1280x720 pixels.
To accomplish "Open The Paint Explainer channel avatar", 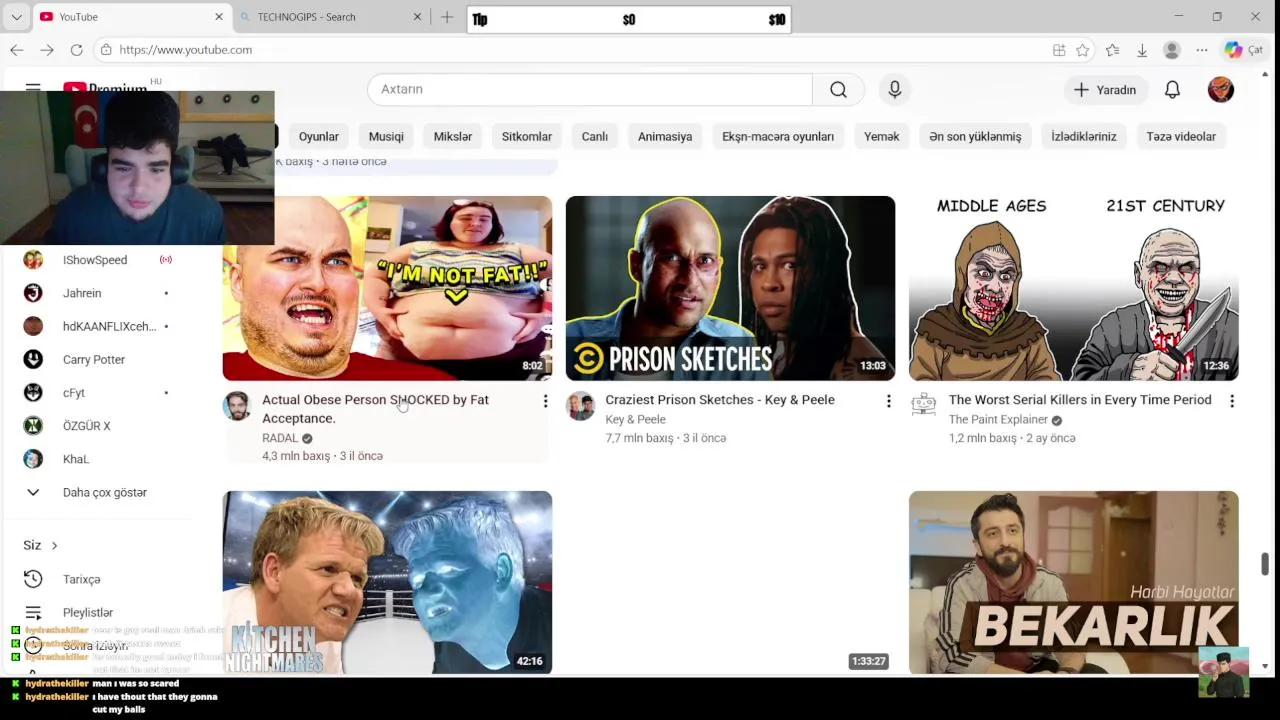I will [x=924, y=406].
